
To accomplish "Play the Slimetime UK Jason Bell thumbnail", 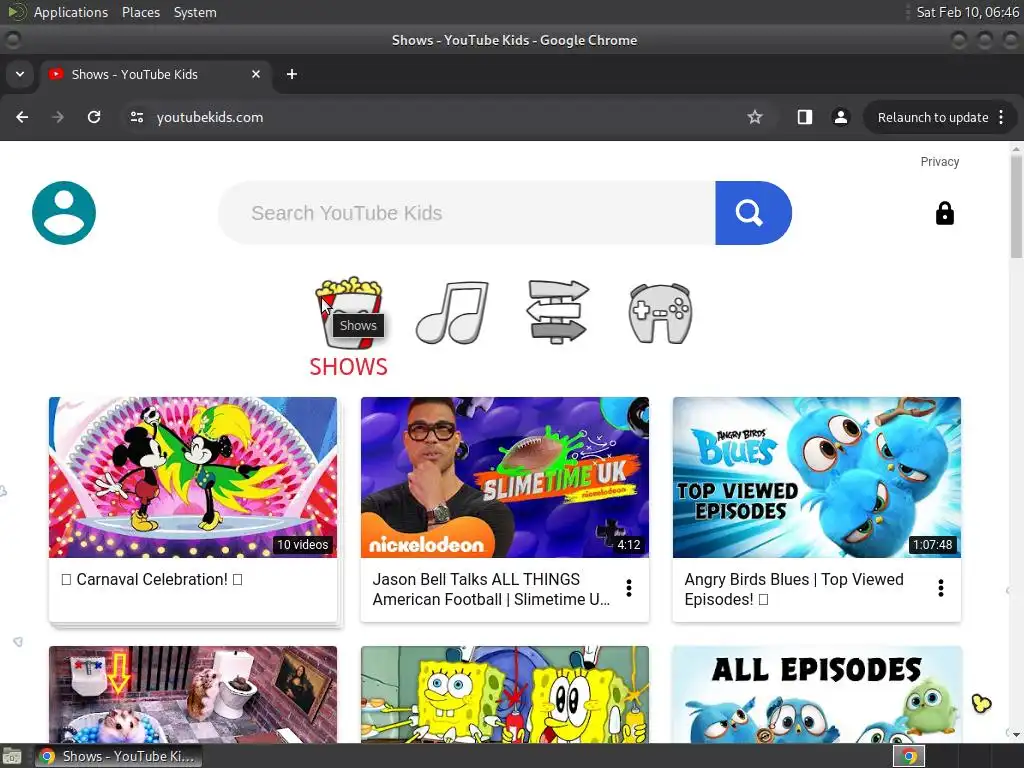I will coord(505,477).
